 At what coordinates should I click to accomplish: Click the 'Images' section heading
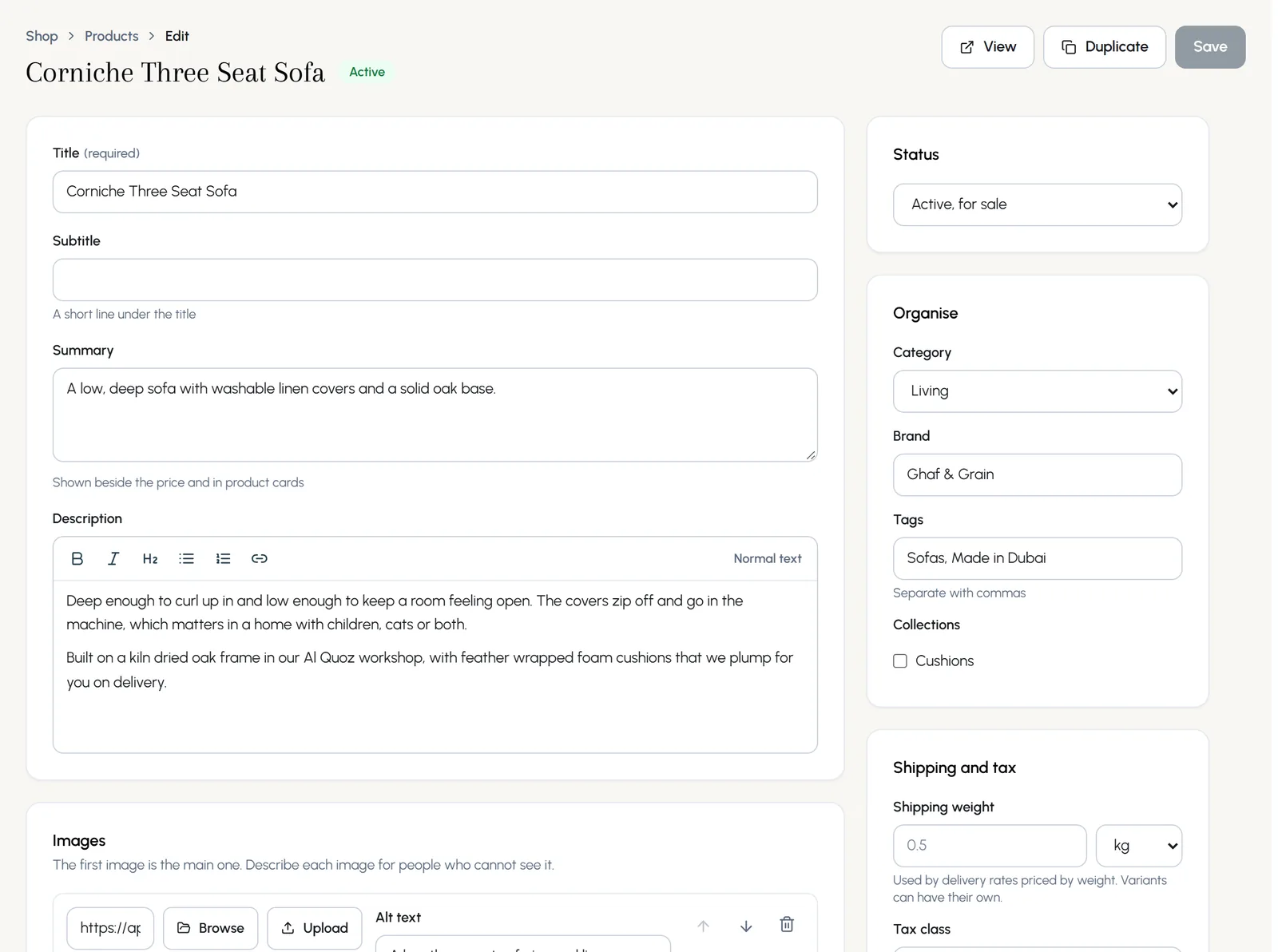tap(79, 840)
